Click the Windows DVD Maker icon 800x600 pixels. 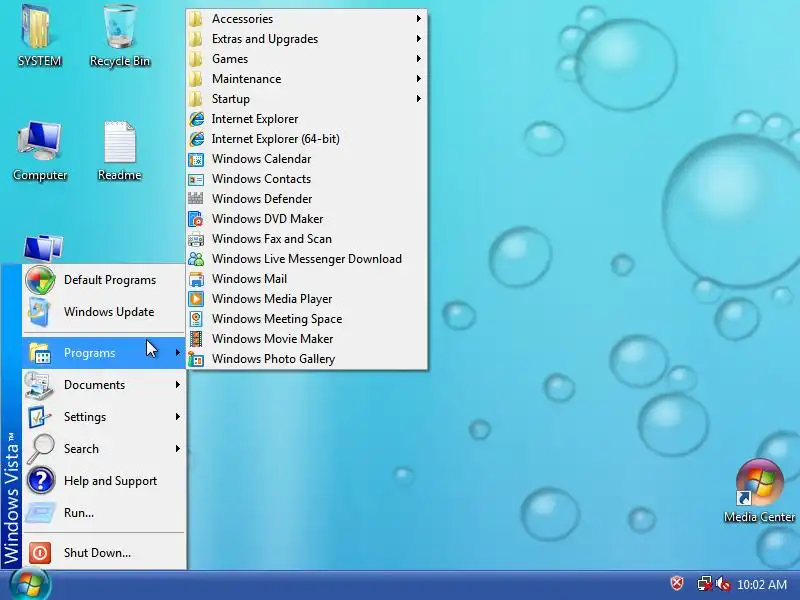(x=196, y=219)
